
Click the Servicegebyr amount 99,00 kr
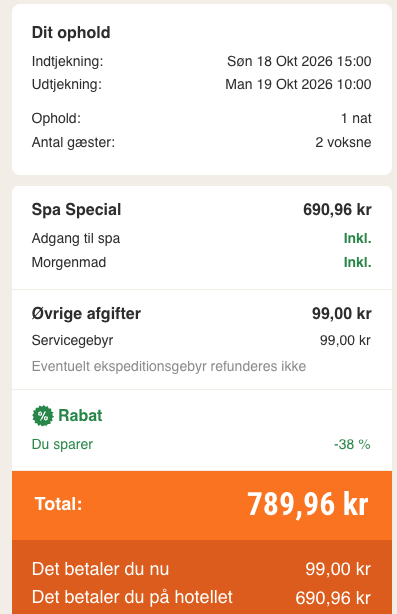(345, 340)
